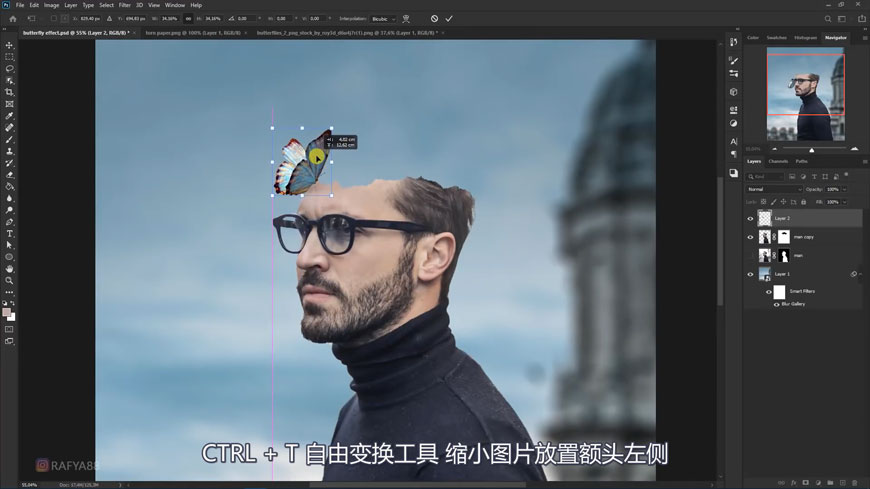870x489 pixels.
Task: Click the warp mode switch icon
Action: click(406, 18)
